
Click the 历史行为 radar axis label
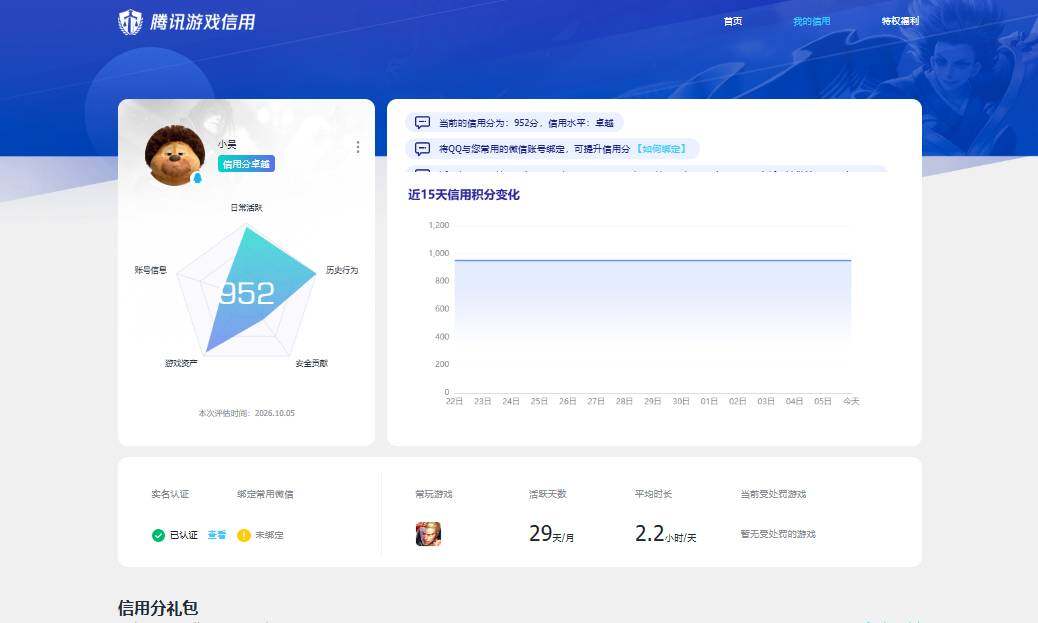(342, 270)
